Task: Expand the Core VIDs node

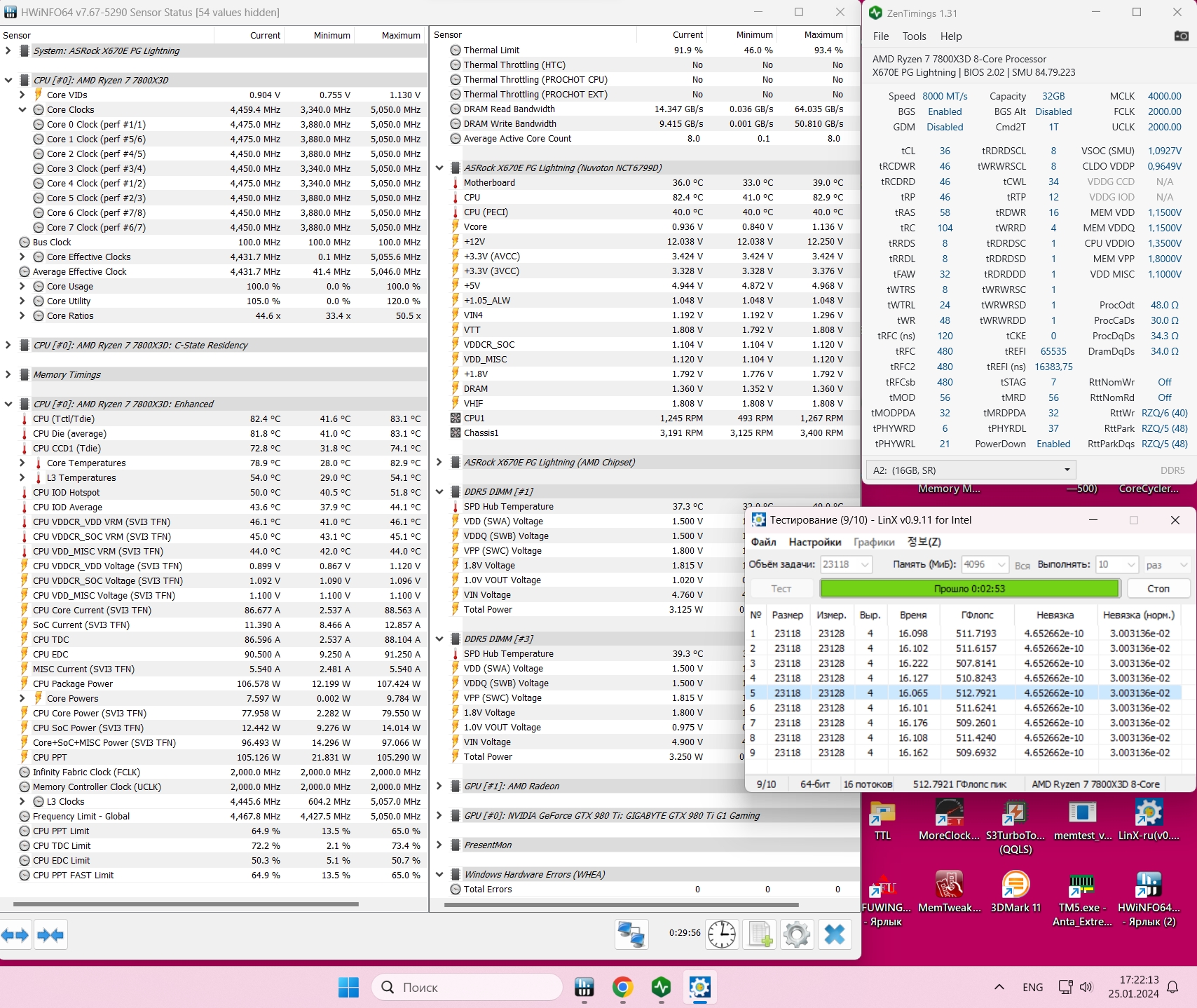Action: tap(22, 95)
